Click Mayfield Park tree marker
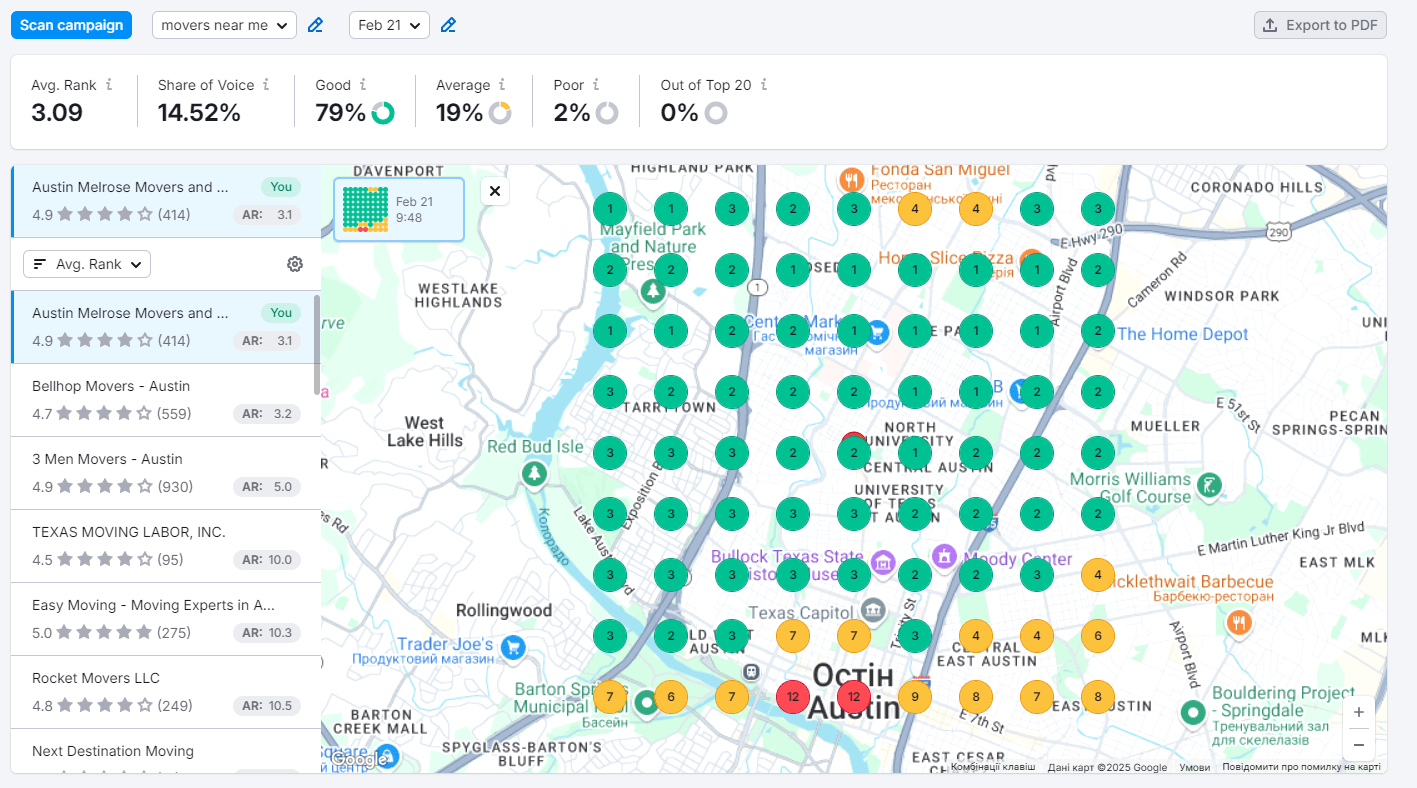Viewport: 1417px width, 788px height. tap(653, 291)
